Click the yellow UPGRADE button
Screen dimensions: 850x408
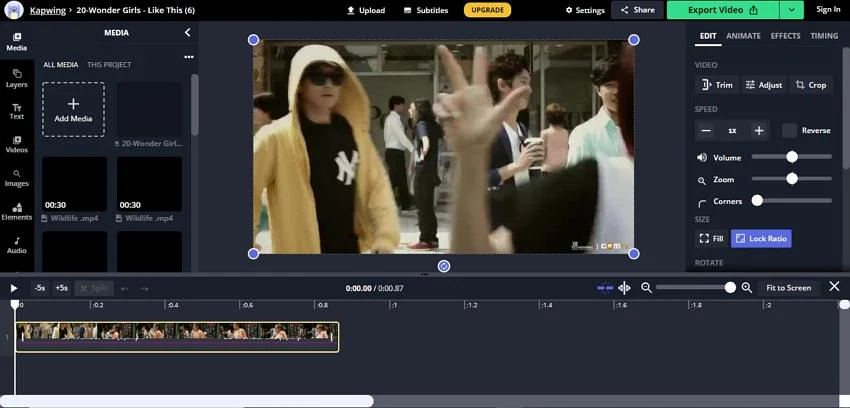(x=487, y=10)
